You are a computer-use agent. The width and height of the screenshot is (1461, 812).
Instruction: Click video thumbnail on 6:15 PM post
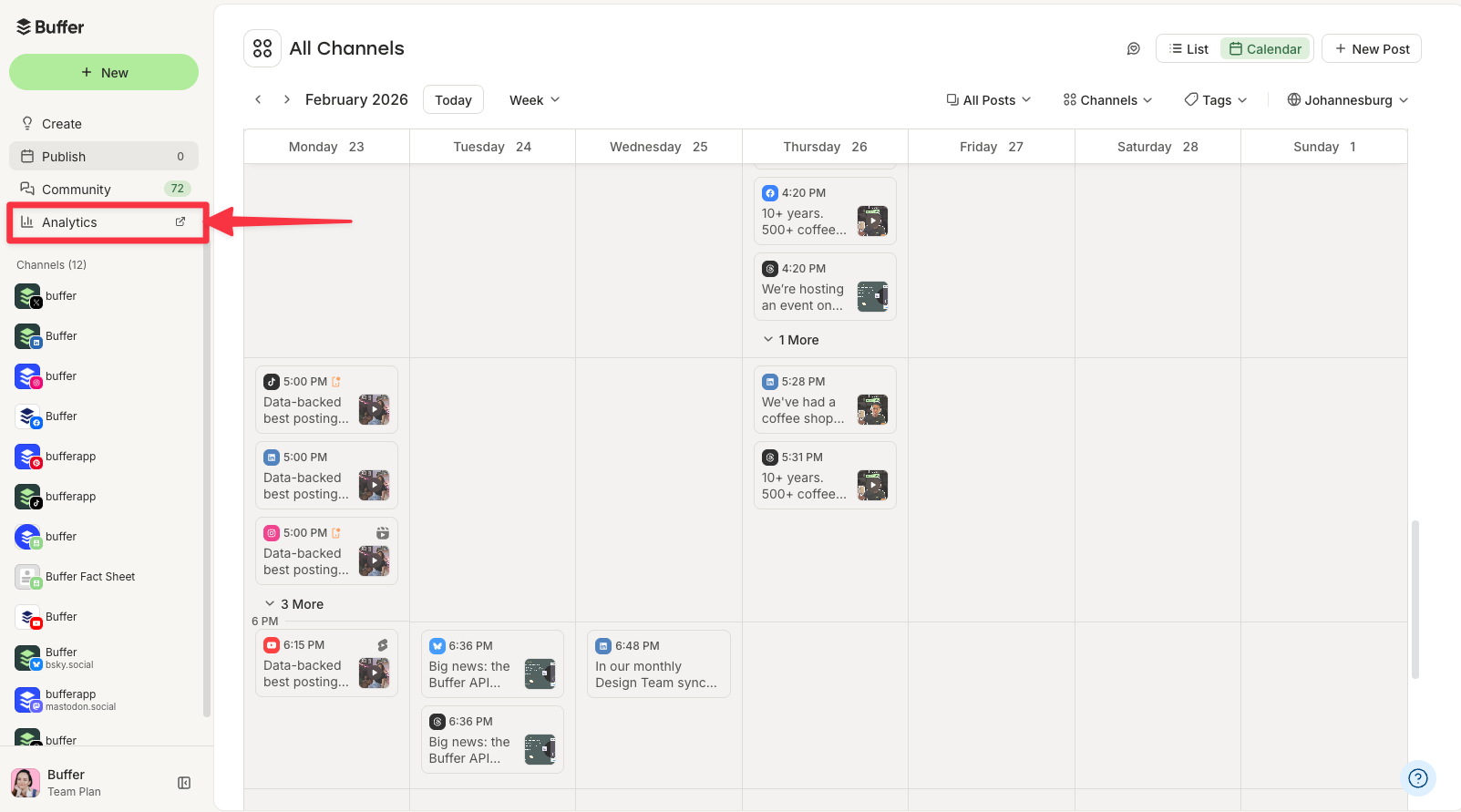tap(374, 673)
